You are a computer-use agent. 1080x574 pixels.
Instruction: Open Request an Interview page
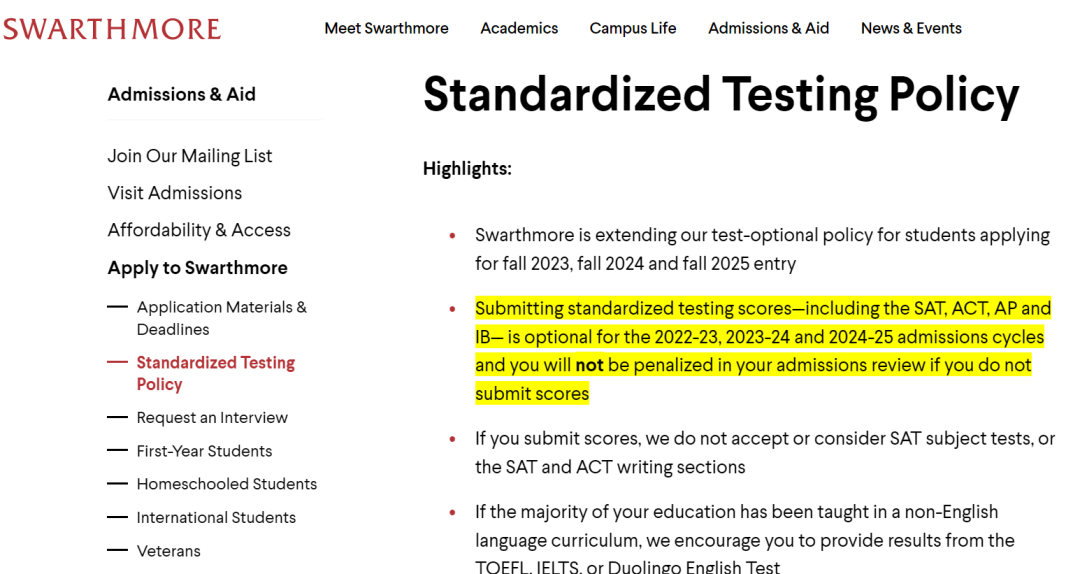212,418
